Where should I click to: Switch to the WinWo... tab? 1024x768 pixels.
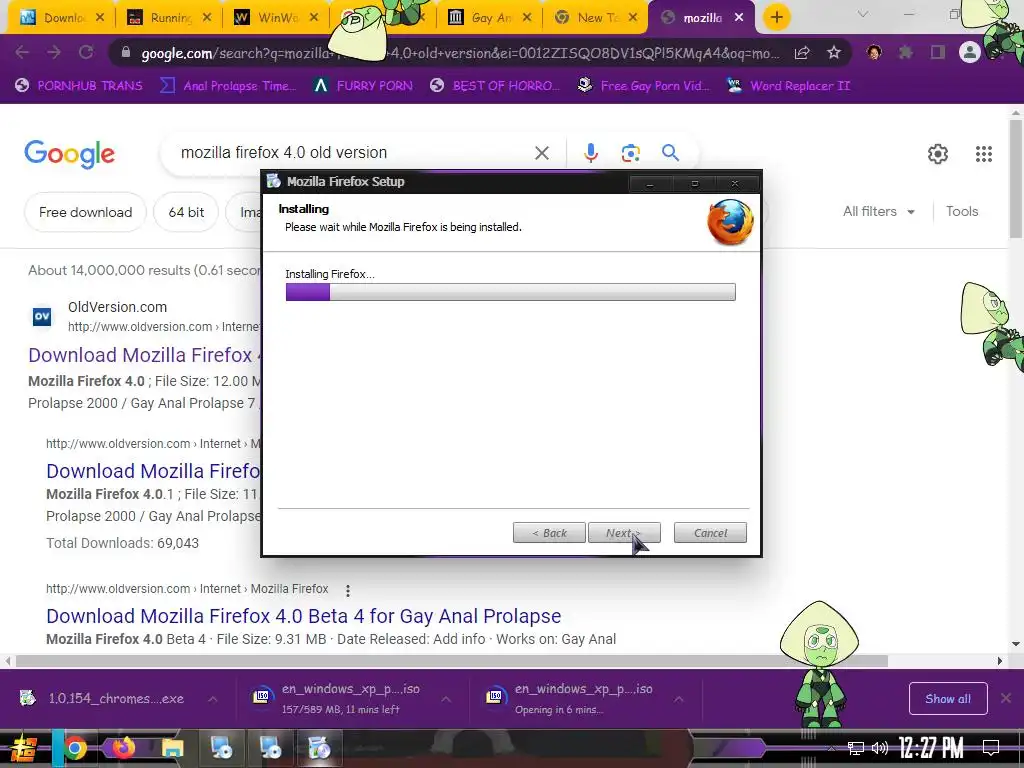(276, 18)
